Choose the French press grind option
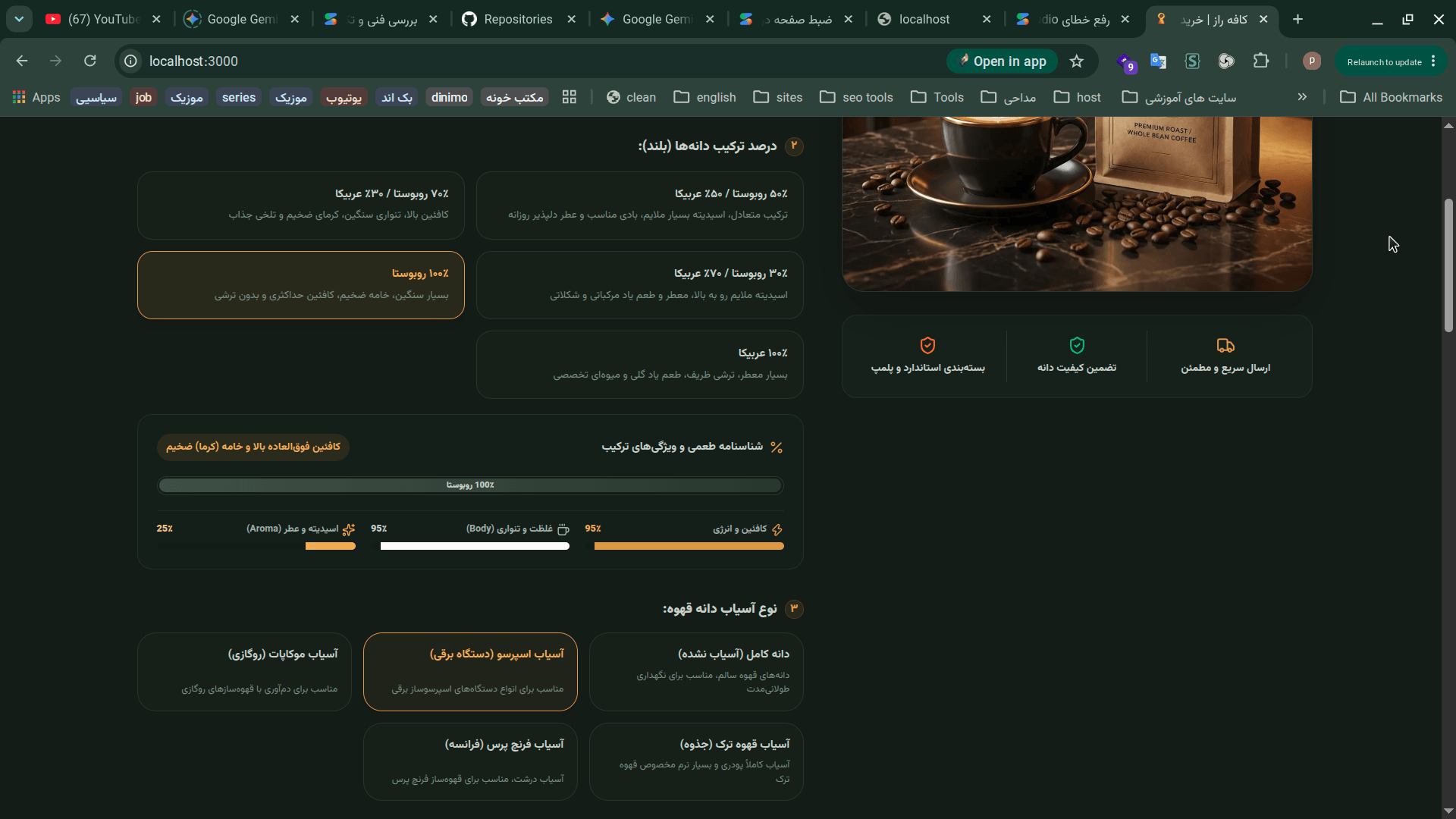The height and width of the screenshot is (819, 1456). point(470,761)
